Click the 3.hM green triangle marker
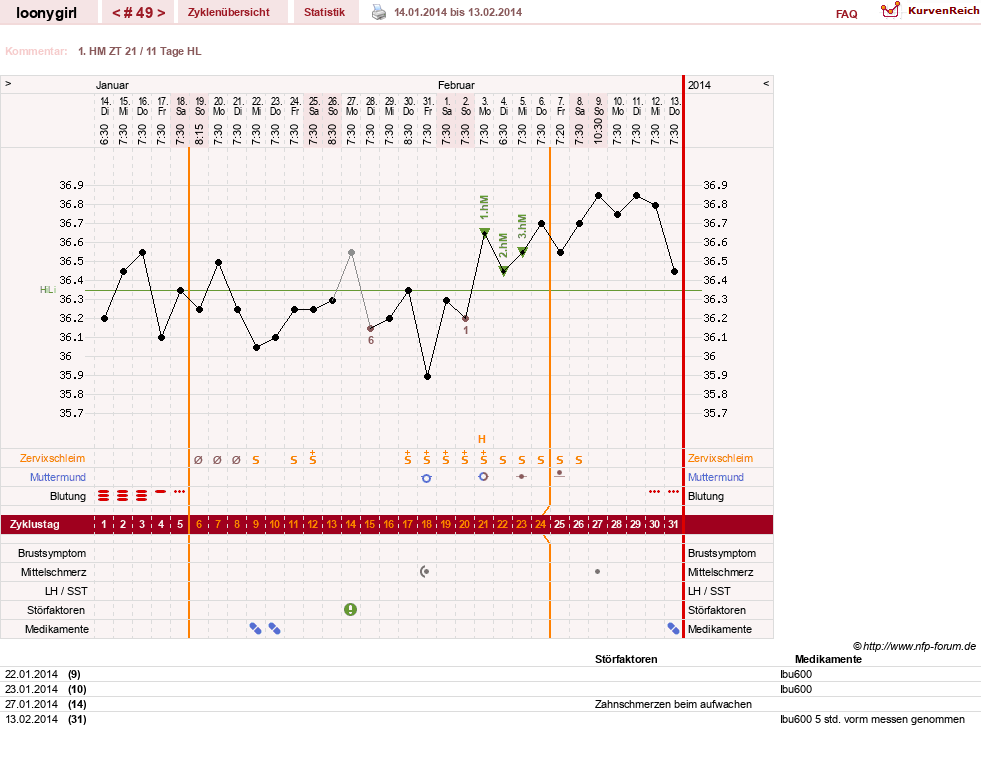Screen dimensions: 981x758 [x=522, y=251]
